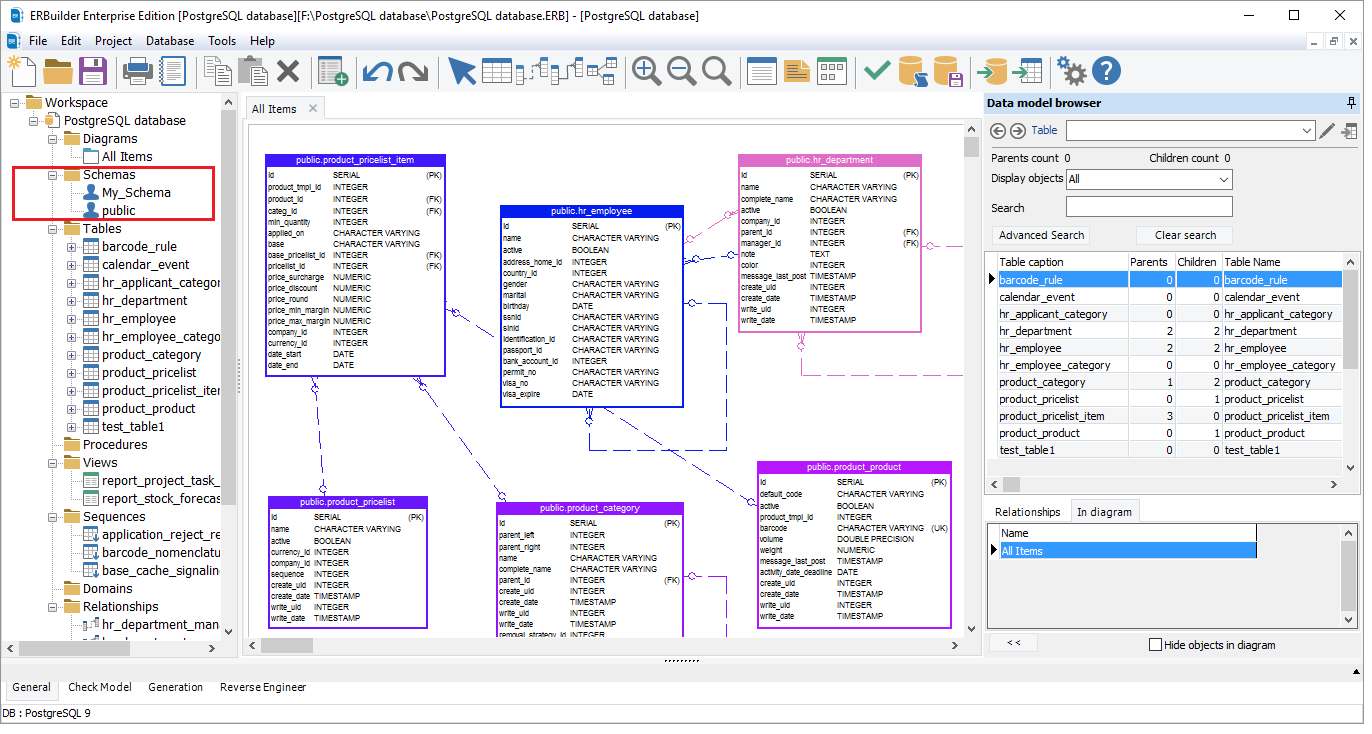This screenshot has width=1372, height=734.
Task: Toggle the pin on the Data model browser
Action: point(1352,103)
